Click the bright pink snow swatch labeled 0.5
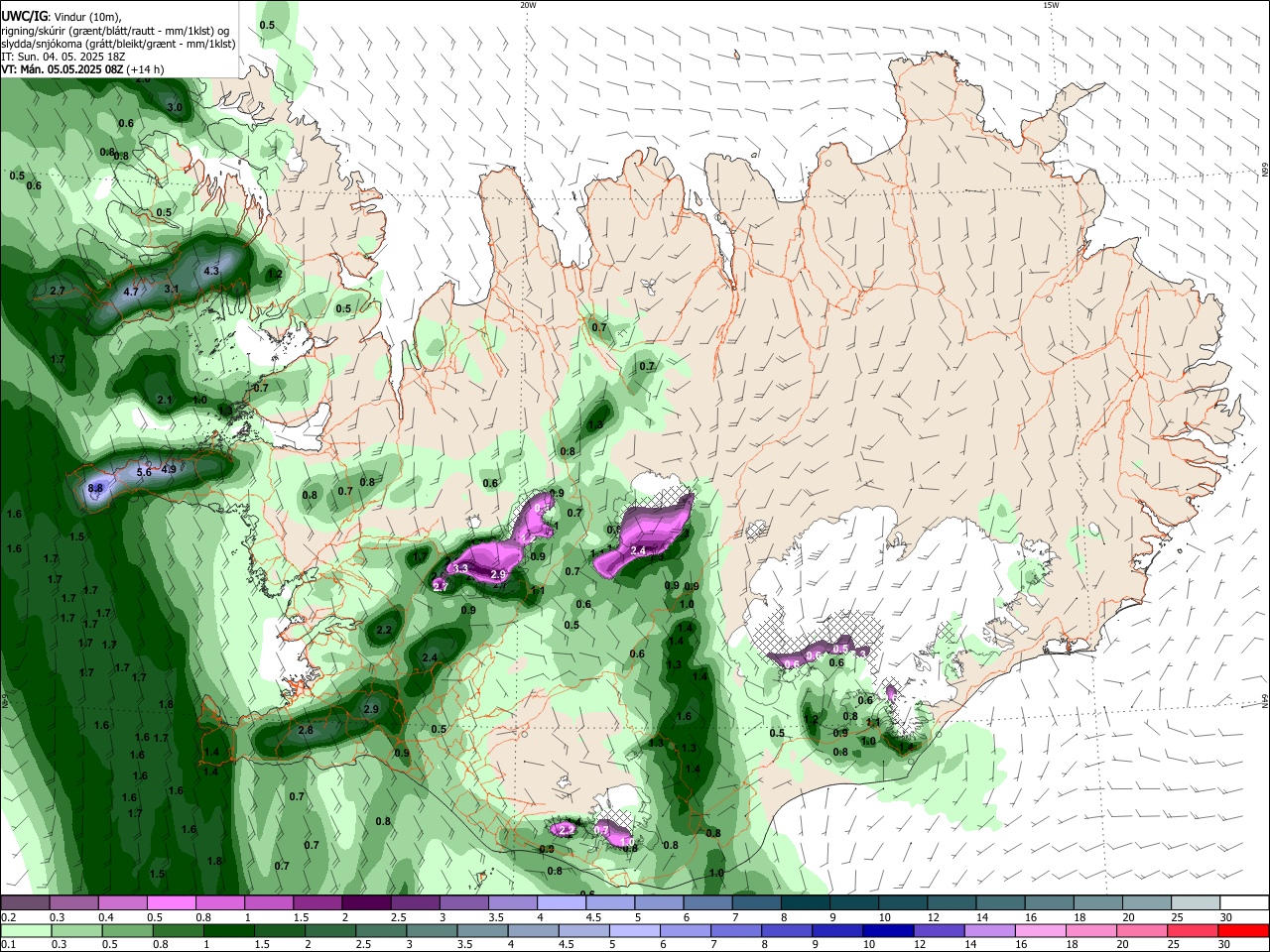 click(x=171, y=902)
